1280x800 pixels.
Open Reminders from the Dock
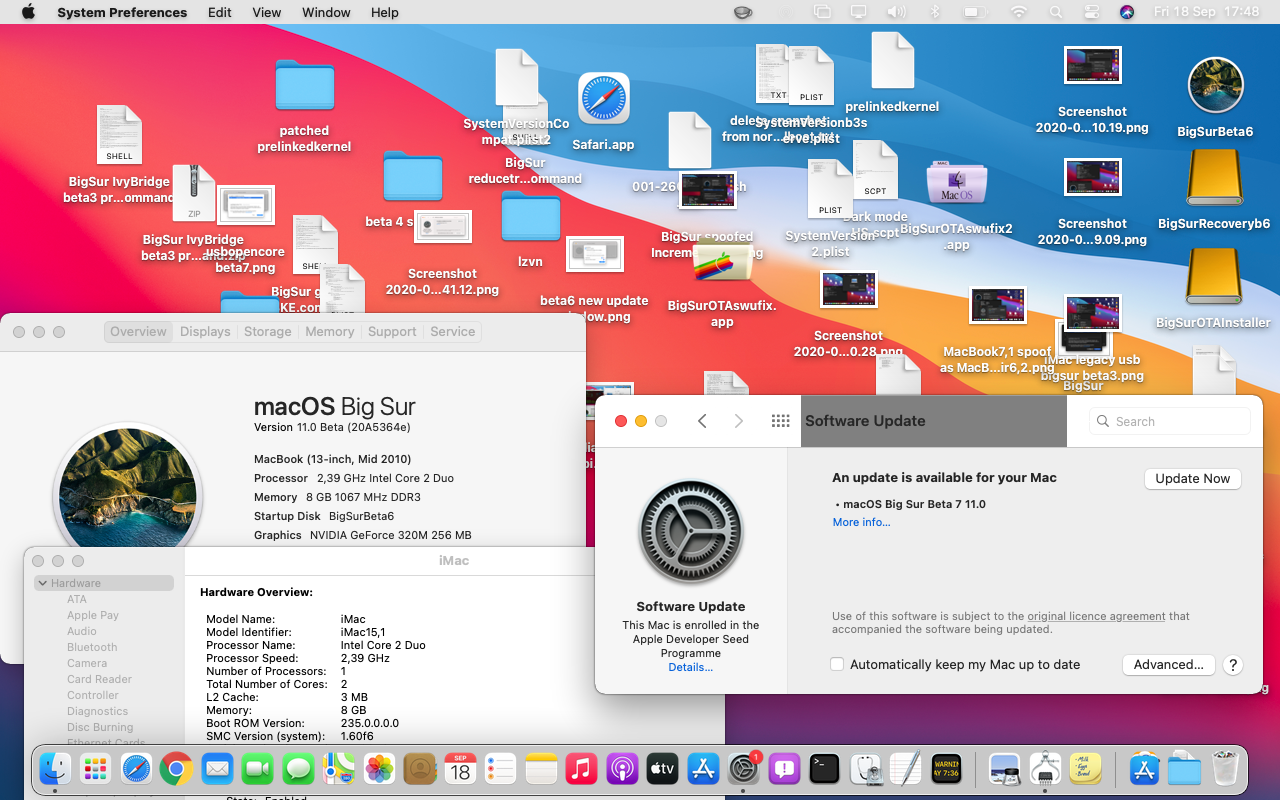[500, 769]
